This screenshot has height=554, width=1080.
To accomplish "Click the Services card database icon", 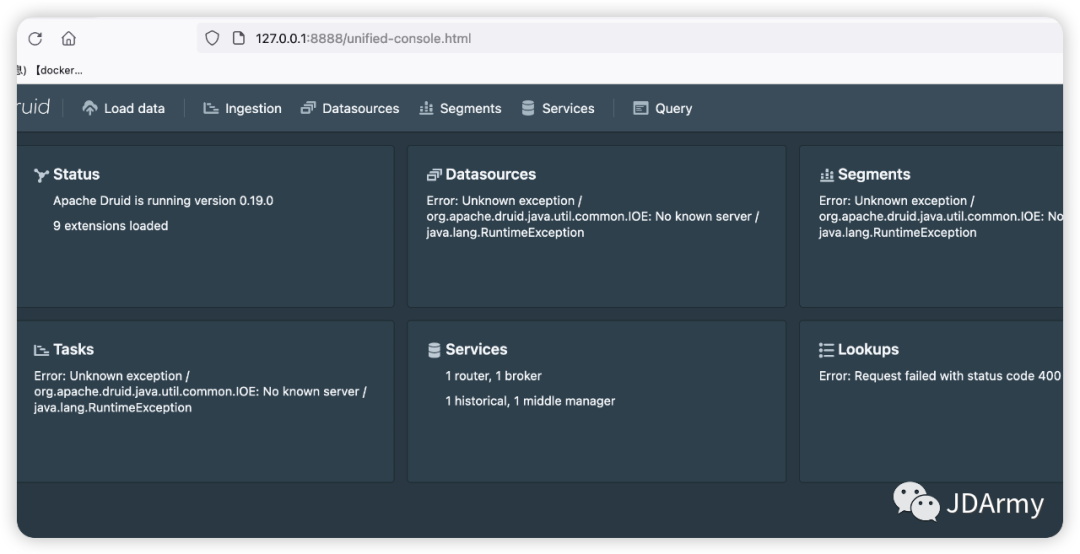I will tap(434, 350).
